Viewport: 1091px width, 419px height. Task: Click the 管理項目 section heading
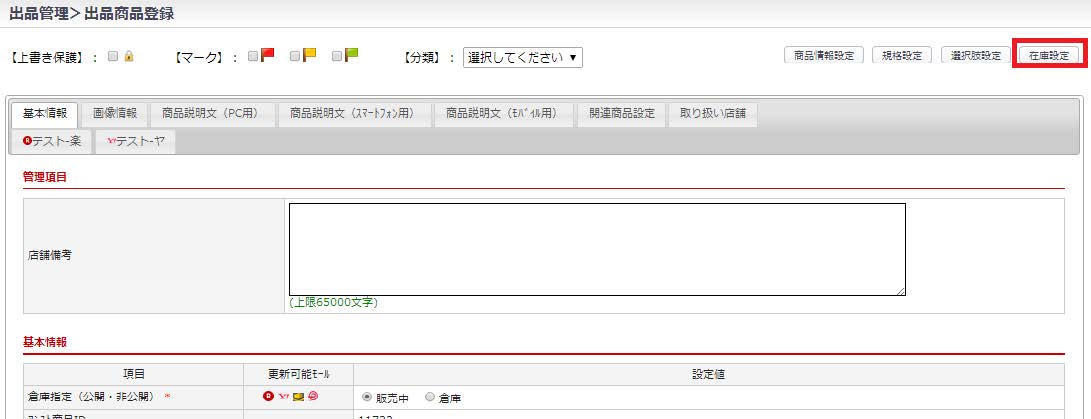45,177
